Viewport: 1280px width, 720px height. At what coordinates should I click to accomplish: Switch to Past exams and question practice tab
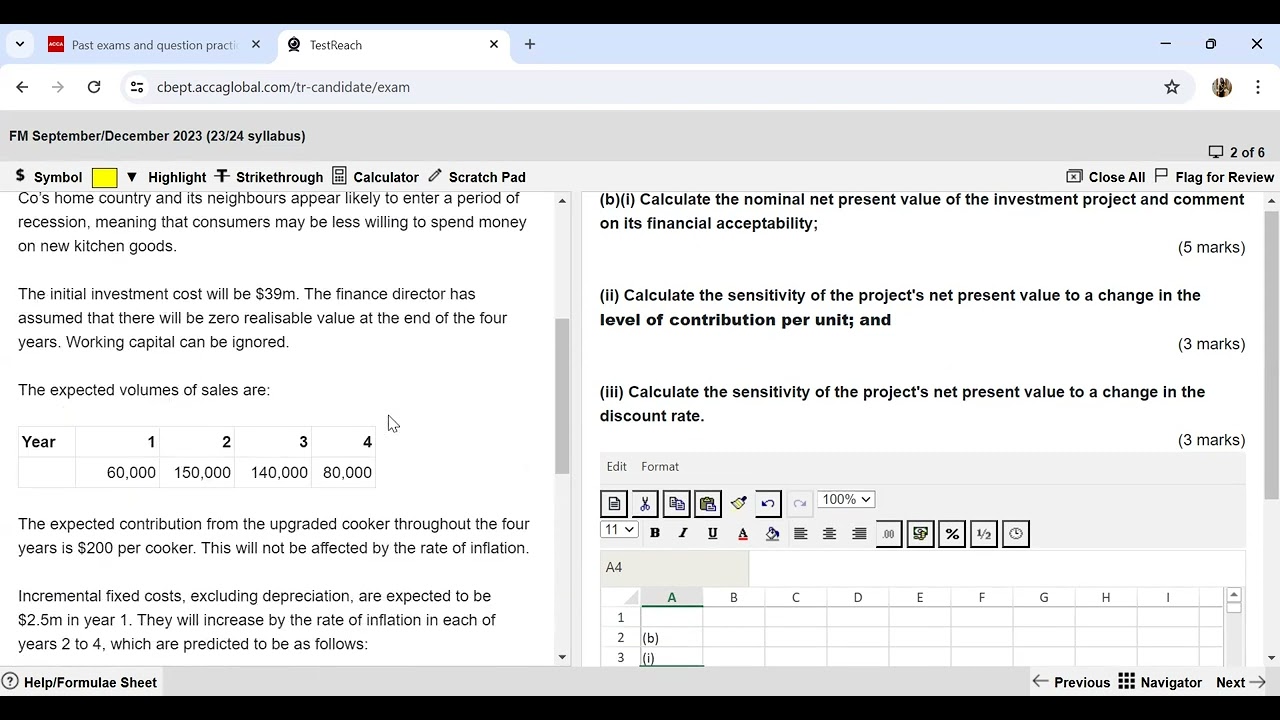click(x=154, y=45)
